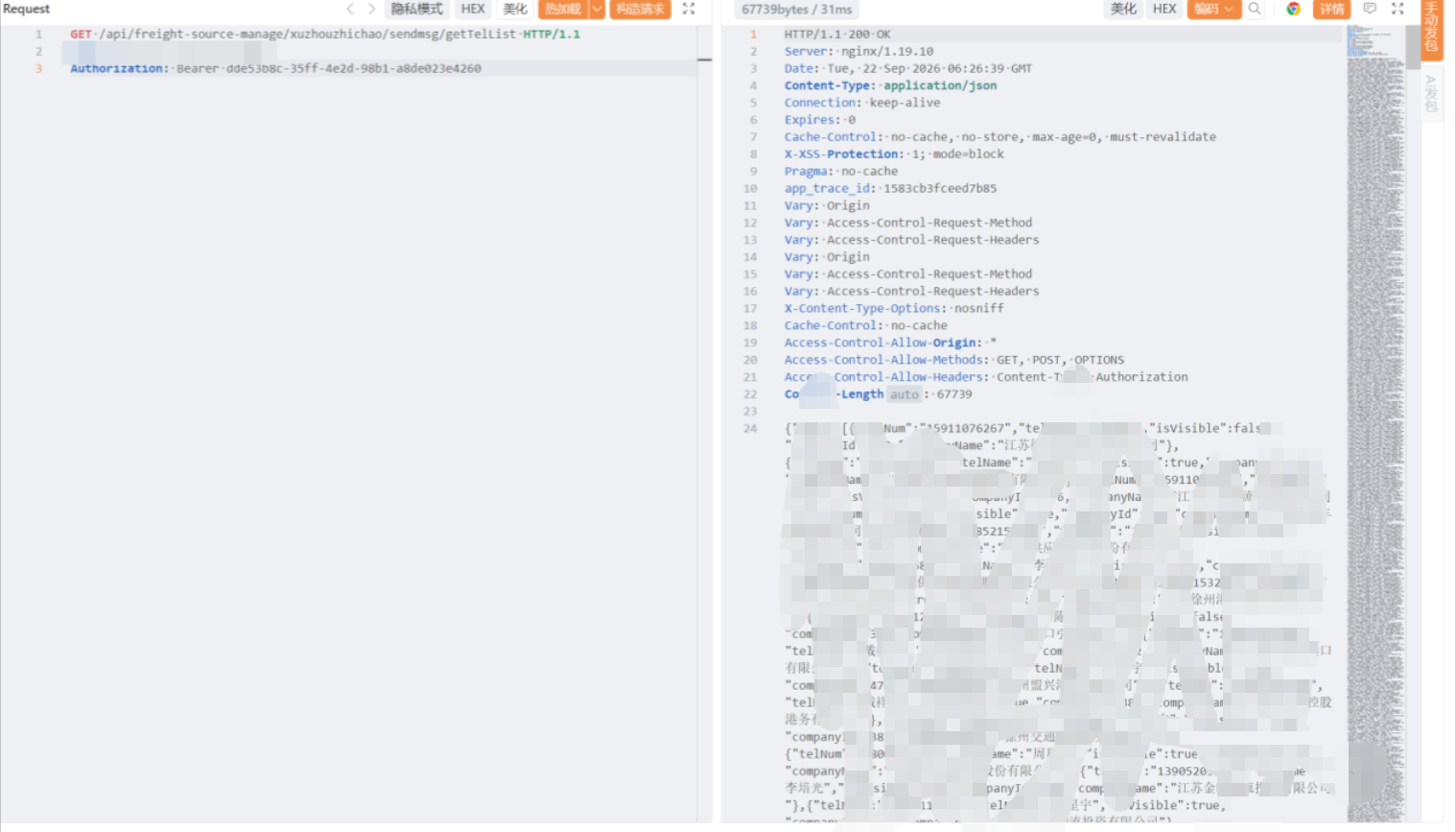This screenshot has height=832, width=1456.
Task: Click the Expires: 0 header line
Action: coord(820,120)
